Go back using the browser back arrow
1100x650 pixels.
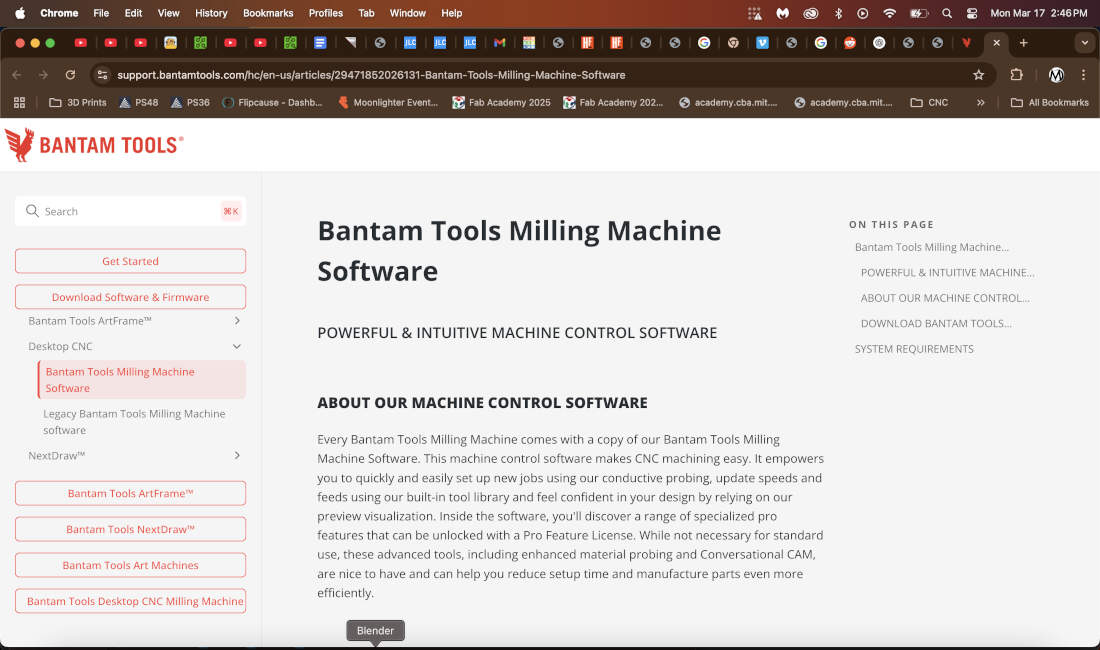[x=17, y=75]
